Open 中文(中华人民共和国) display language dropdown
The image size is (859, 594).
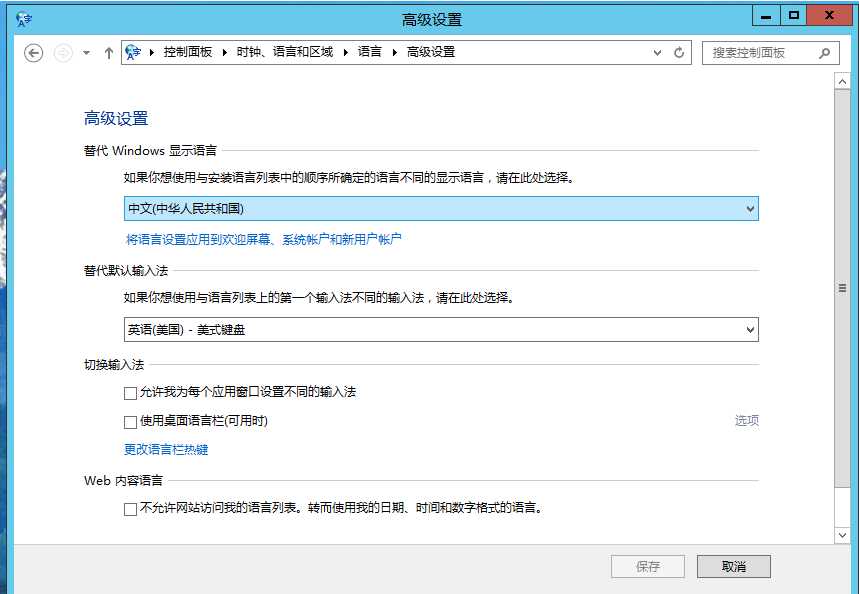pos(441,209)
